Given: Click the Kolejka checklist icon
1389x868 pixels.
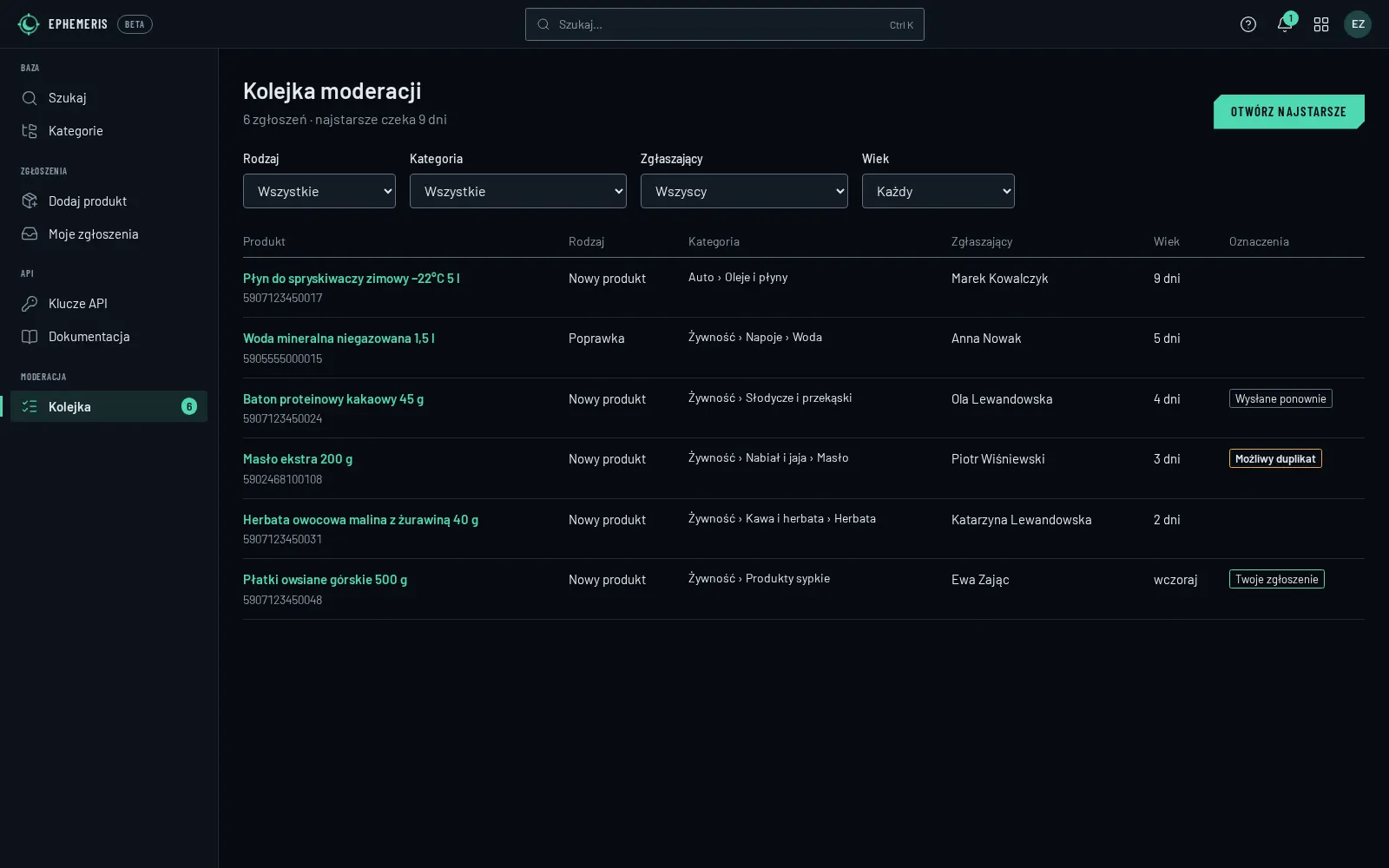Looking at the screenshot, I should pos(30,406).
